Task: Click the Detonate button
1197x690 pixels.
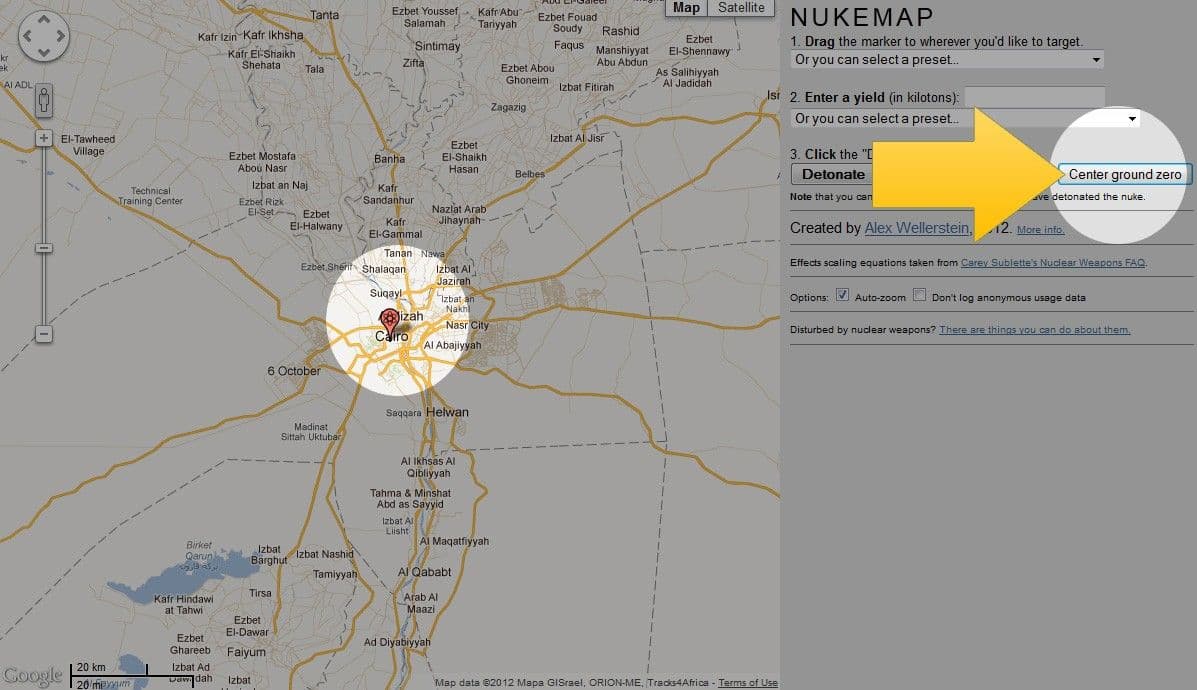Action: pos(833,174)
